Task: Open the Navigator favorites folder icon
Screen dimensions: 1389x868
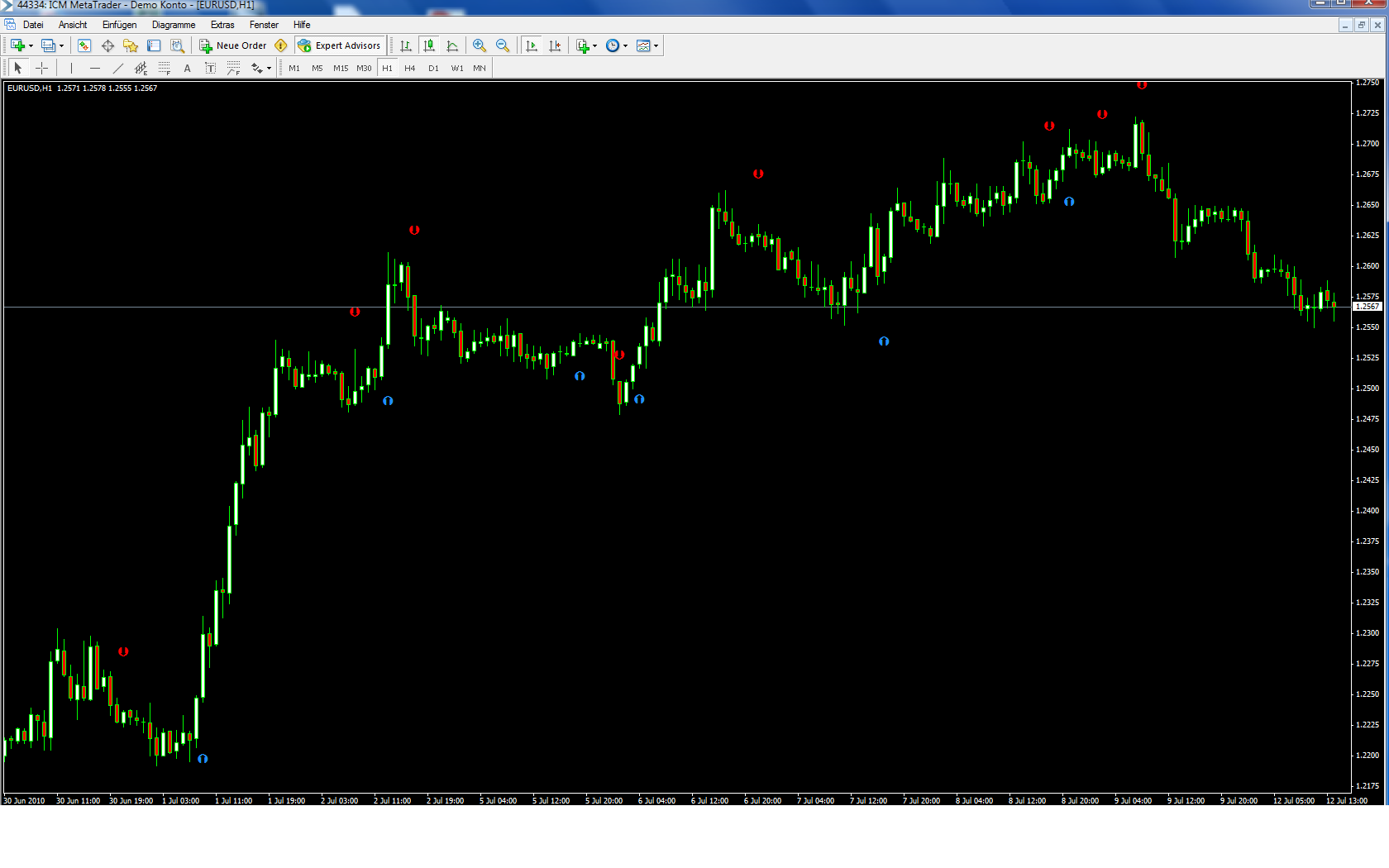Action: click(131, 45)
